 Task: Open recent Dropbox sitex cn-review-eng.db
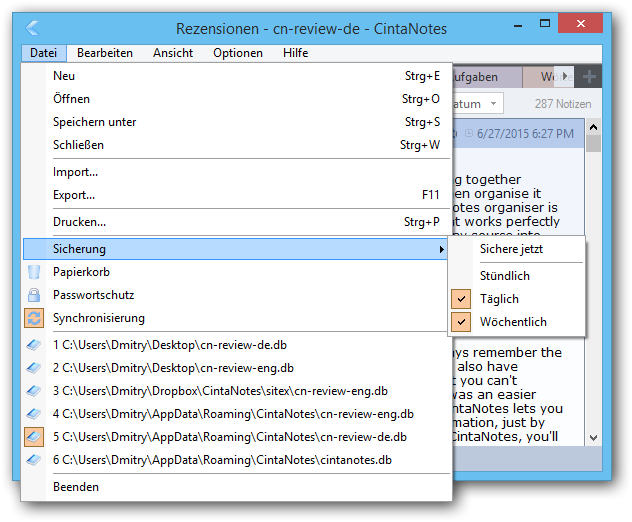pos(236,391)
